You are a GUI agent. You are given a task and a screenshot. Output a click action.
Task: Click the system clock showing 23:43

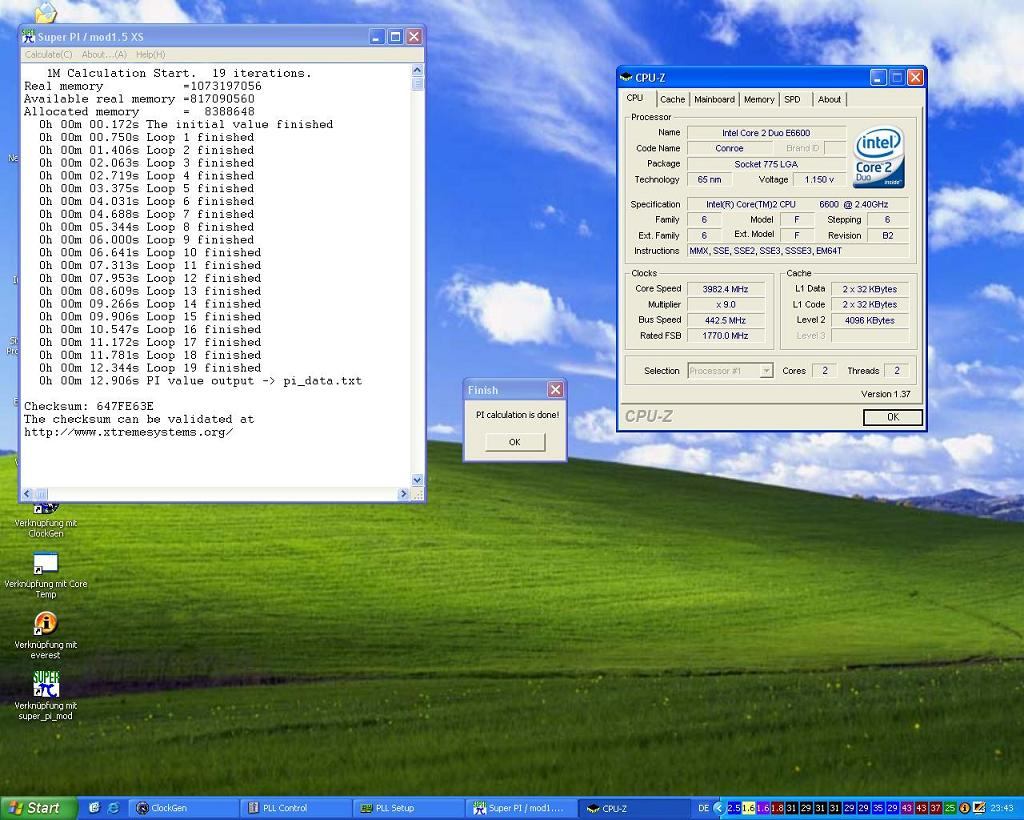[x=1002, y=808]
